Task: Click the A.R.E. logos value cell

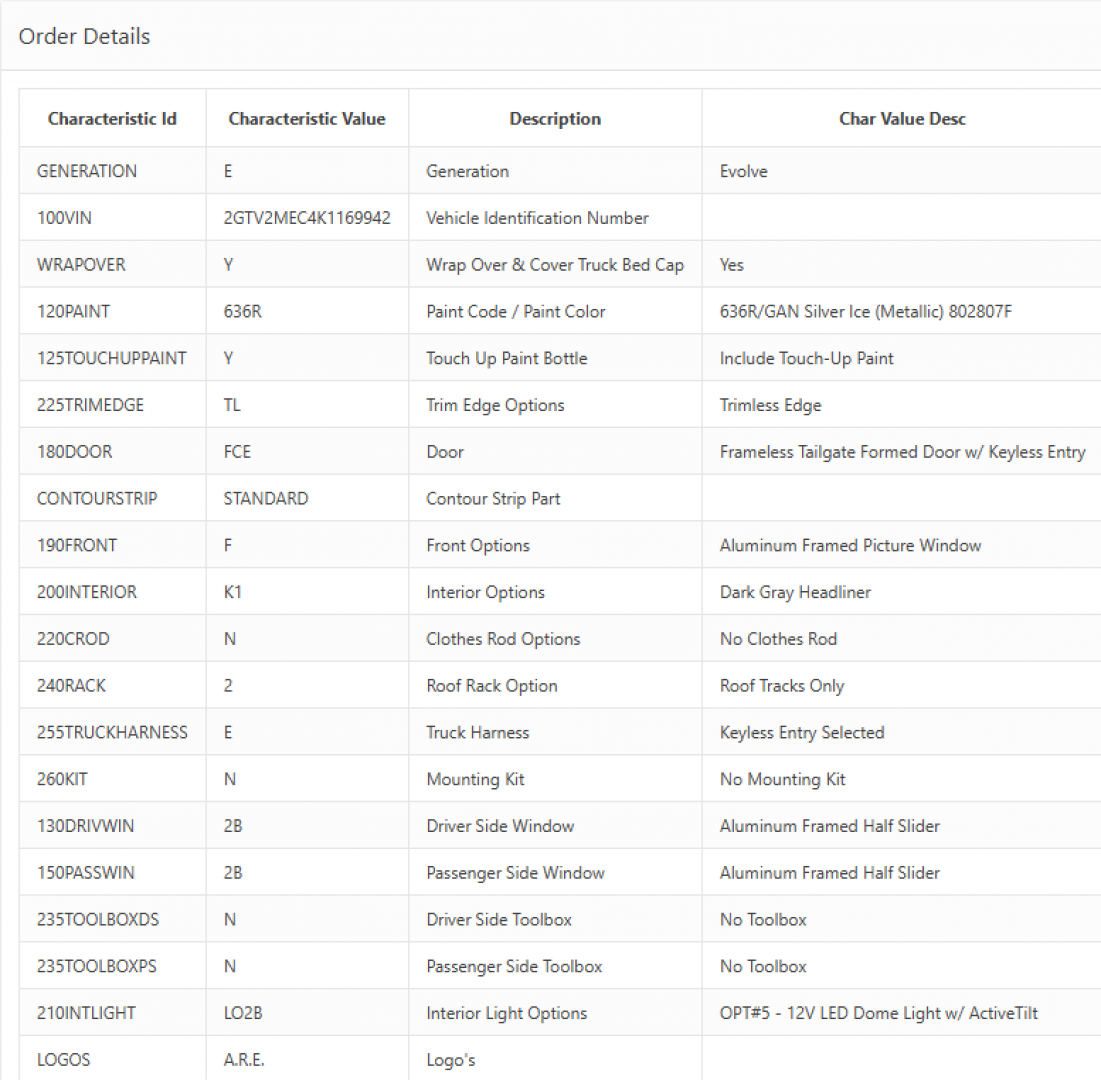Action: click(244, 1060)
